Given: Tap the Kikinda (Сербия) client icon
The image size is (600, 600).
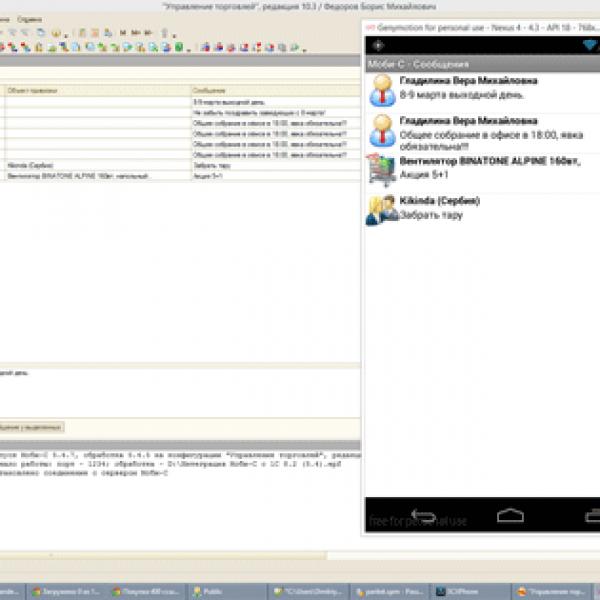Looking at the screenshot, I should (x=380, y=208).
